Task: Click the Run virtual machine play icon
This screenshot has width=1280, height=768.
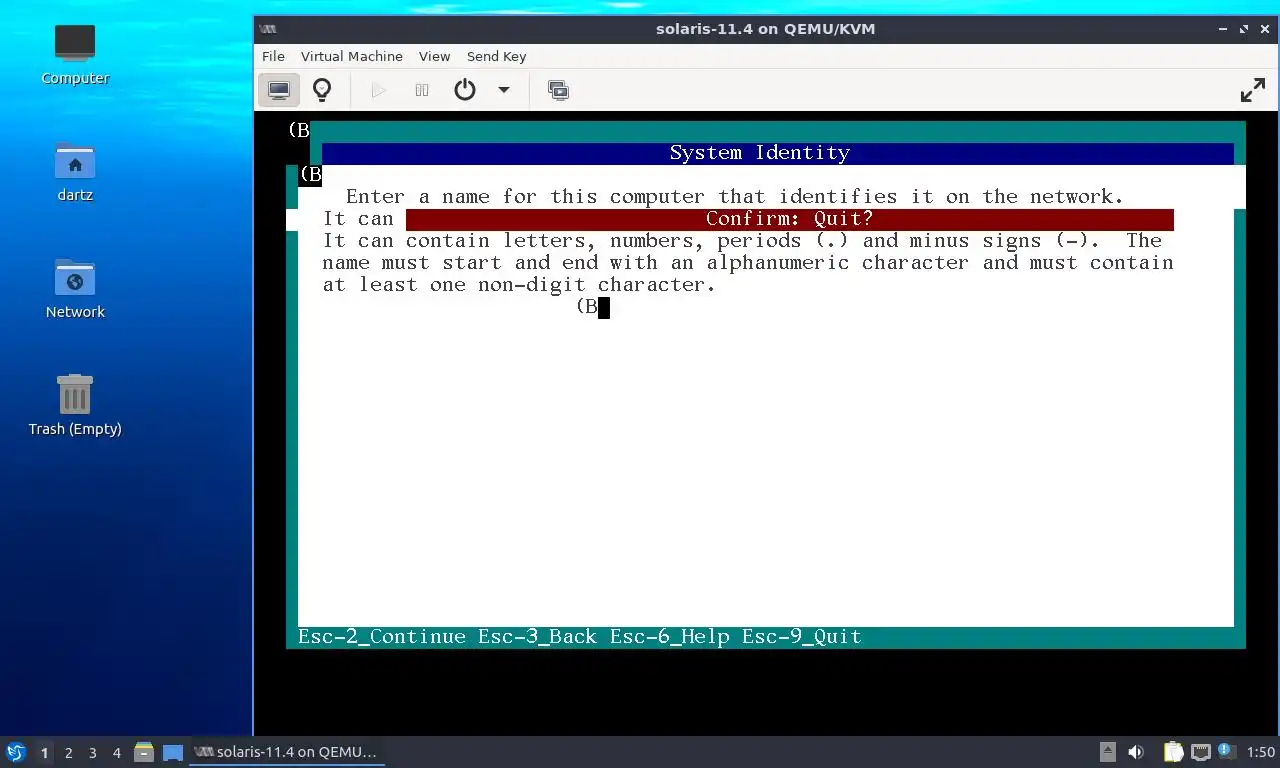Action: pyautogui.click(x=378, y=90)
